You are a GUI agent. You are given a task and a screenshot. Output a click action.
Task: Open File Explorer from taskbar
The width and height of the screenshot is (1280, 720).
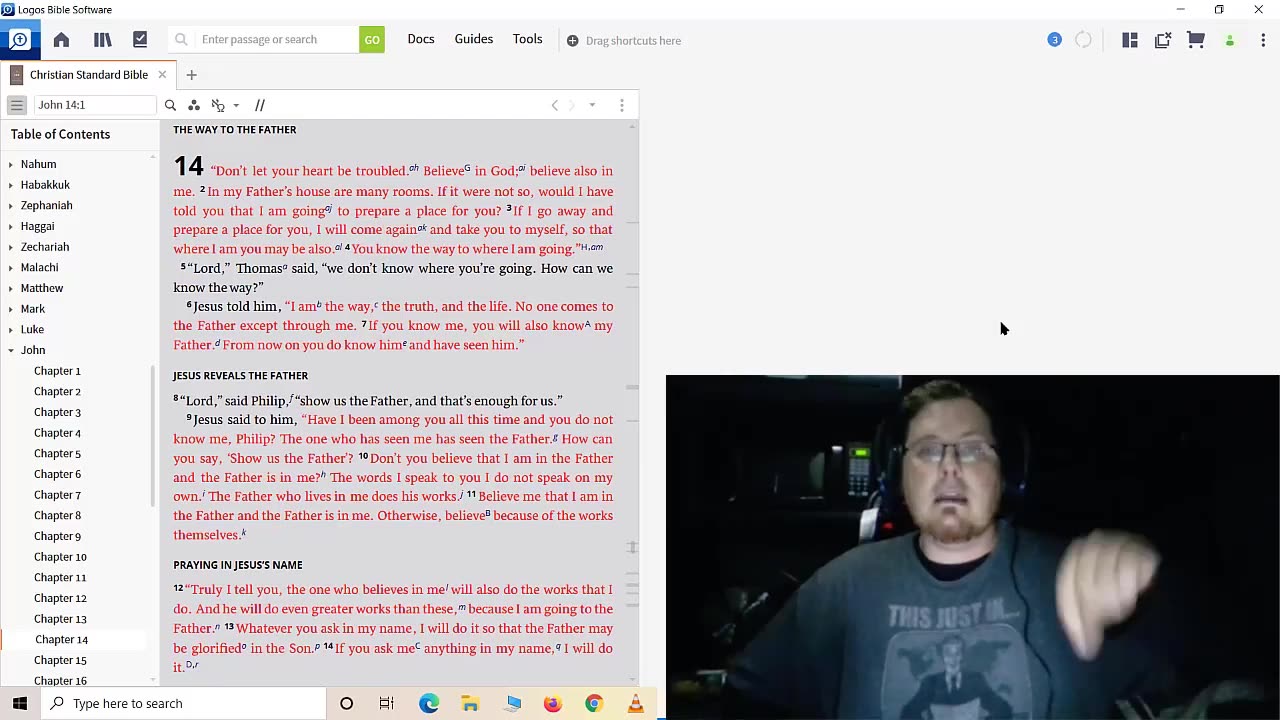[x=470, y=704]
